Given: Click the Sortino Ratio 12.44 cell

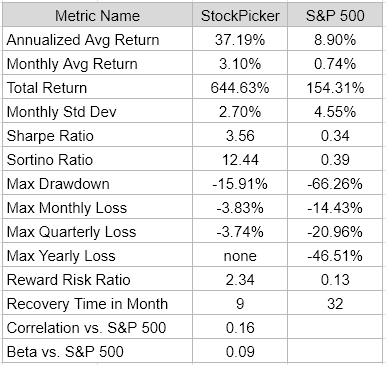Looking at the screenshot, I should tap(240, 159).
